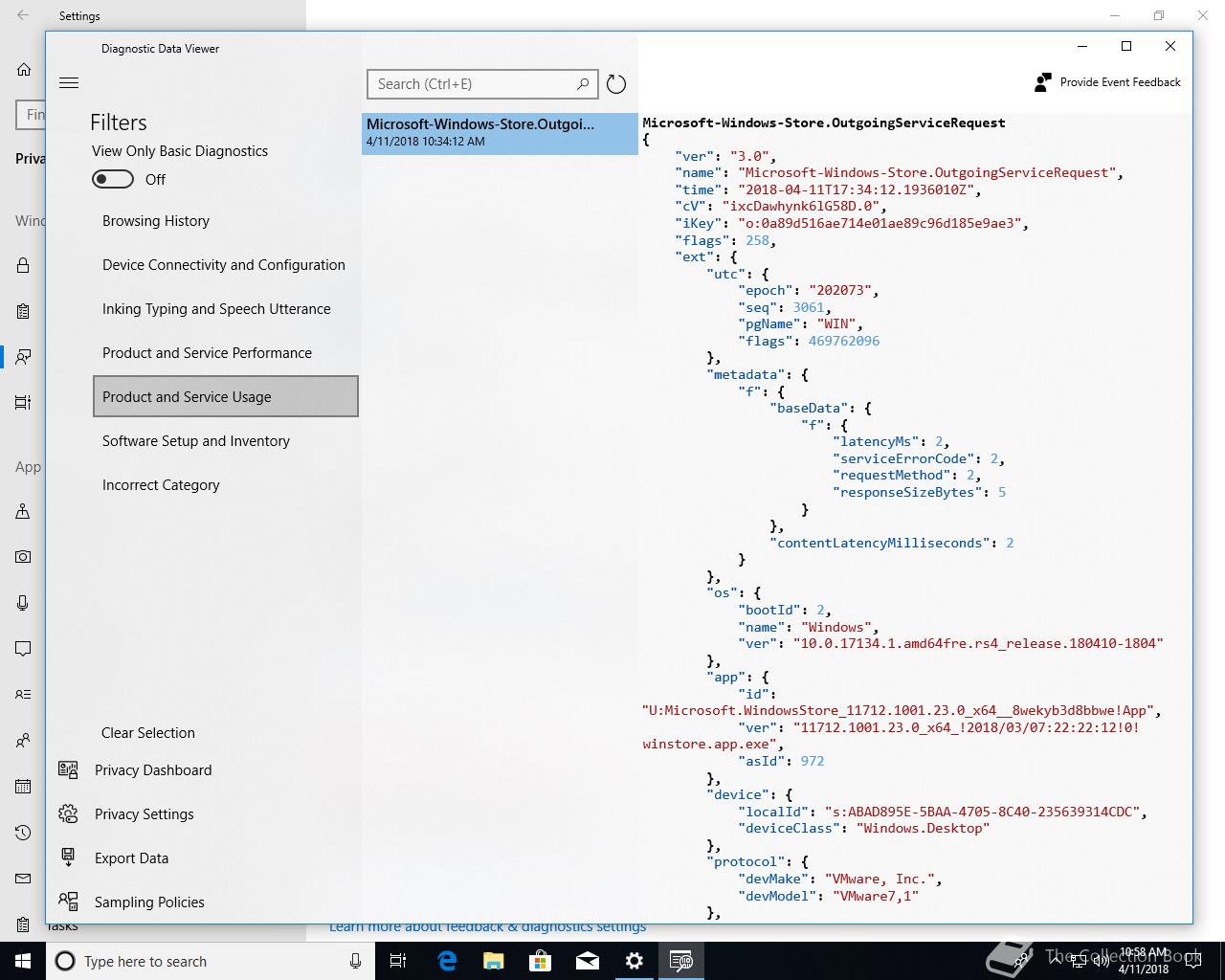The image size is (1225, 980).
Task: Click the taskbar clock showing 4/11/2018
Action: pyautogui.click(x=1144, y=961)
